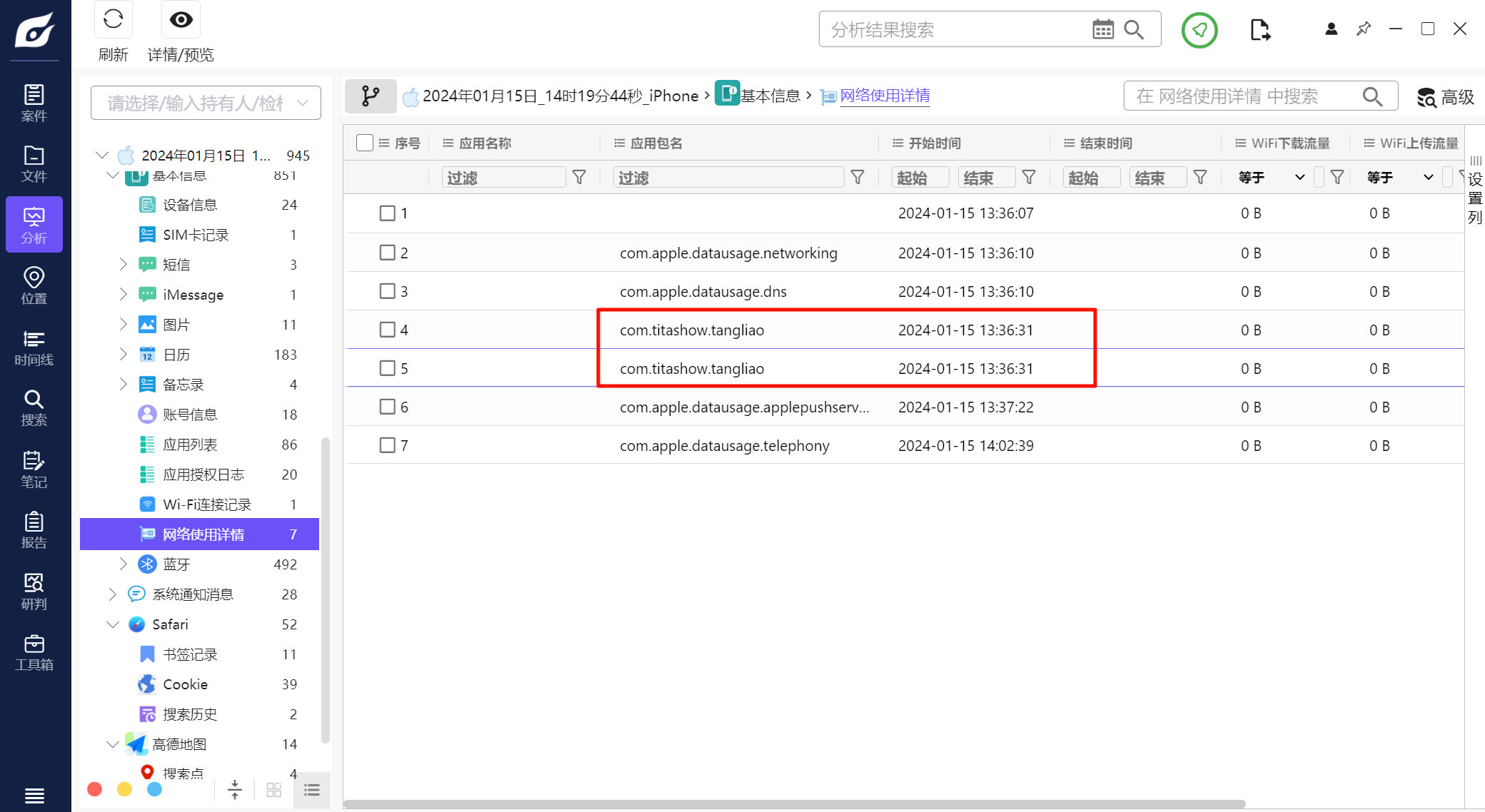Click the green shield icon
This screenshot has height=812, width=1485.
pyautogui.click(x=1199, y=30)
